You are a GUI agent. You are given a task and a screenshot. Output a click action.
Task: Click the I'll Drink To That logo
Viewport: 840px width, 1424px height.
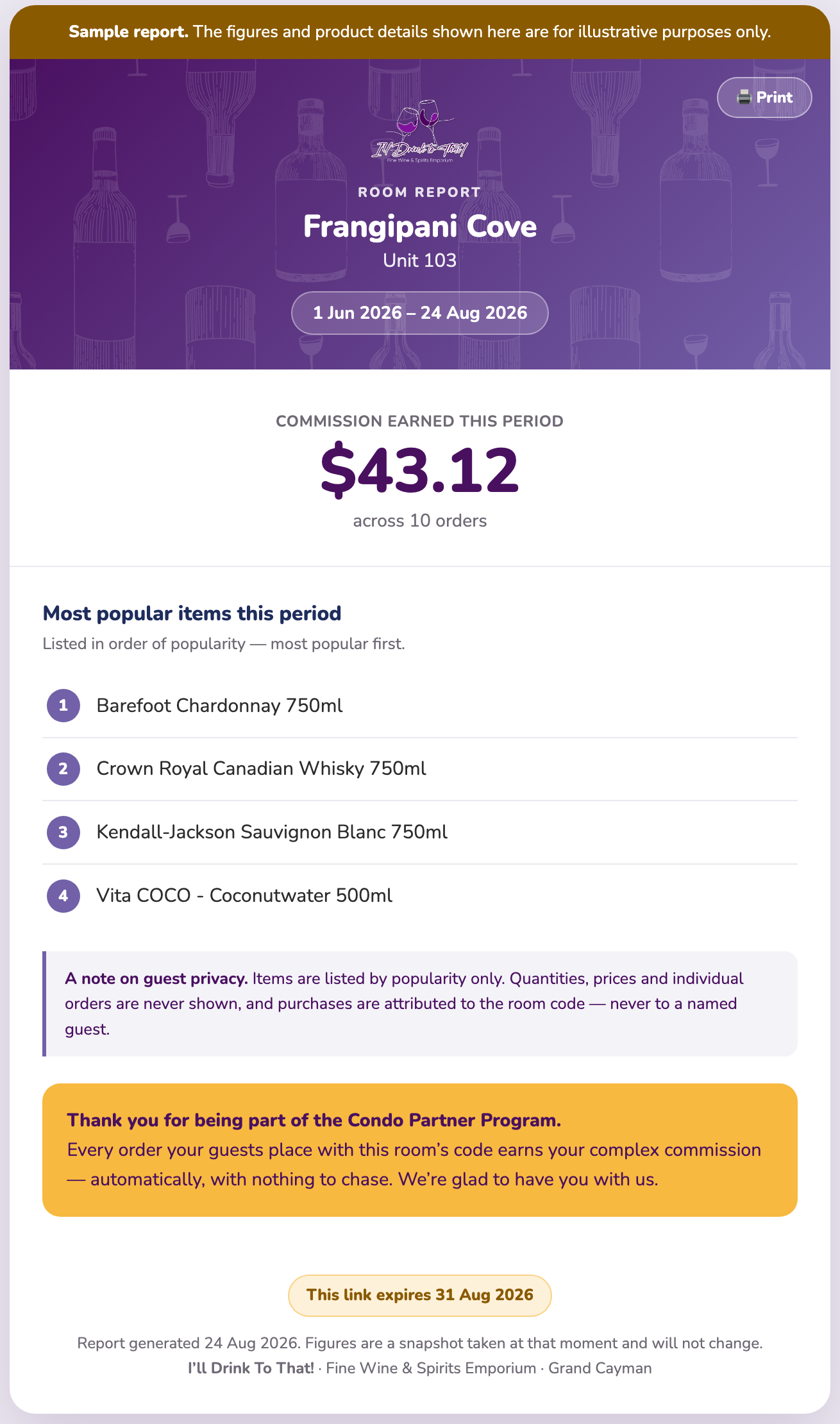[x=420, y=131]
